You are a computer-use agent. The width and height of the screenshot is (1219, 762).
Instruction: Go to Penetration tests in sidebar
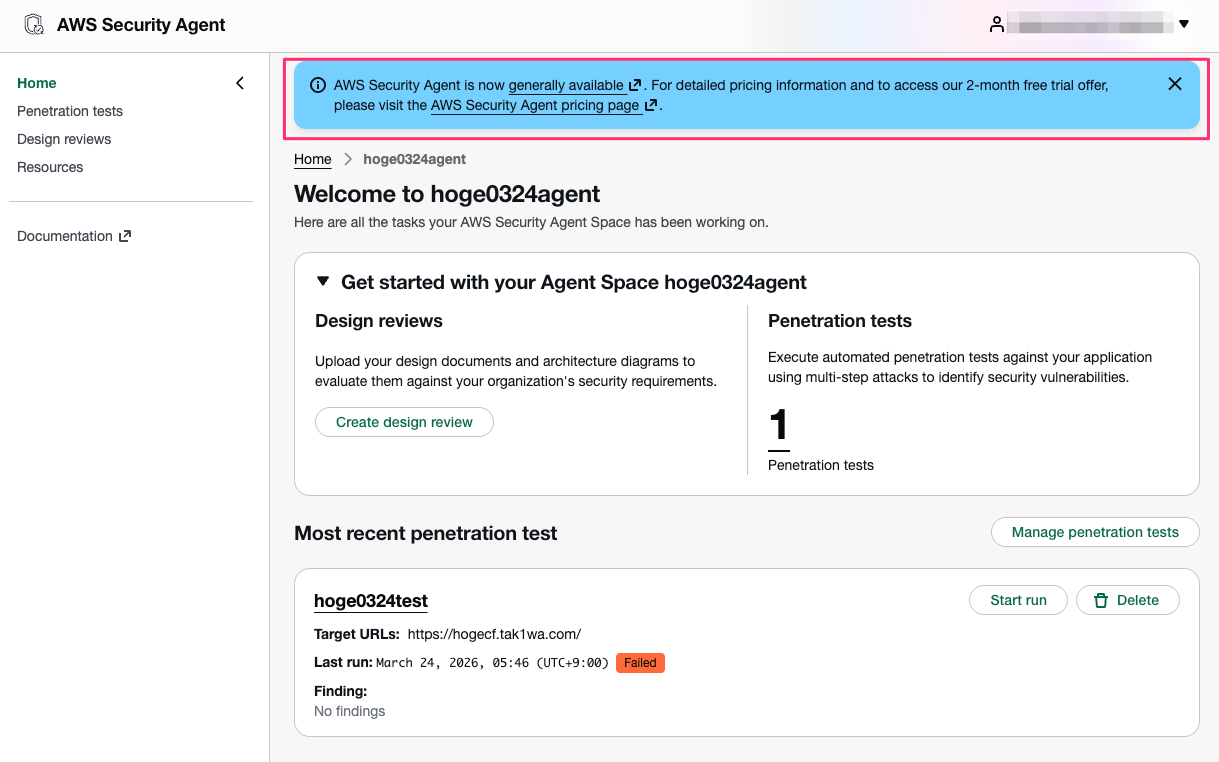(70, 111)
